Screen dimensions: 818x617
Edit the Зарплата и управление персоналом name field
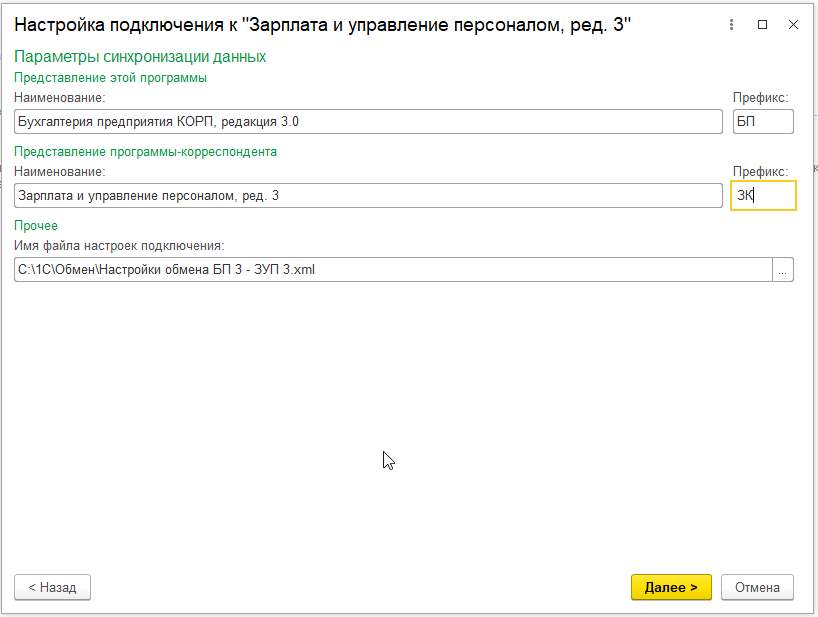[x=368, y=196]
